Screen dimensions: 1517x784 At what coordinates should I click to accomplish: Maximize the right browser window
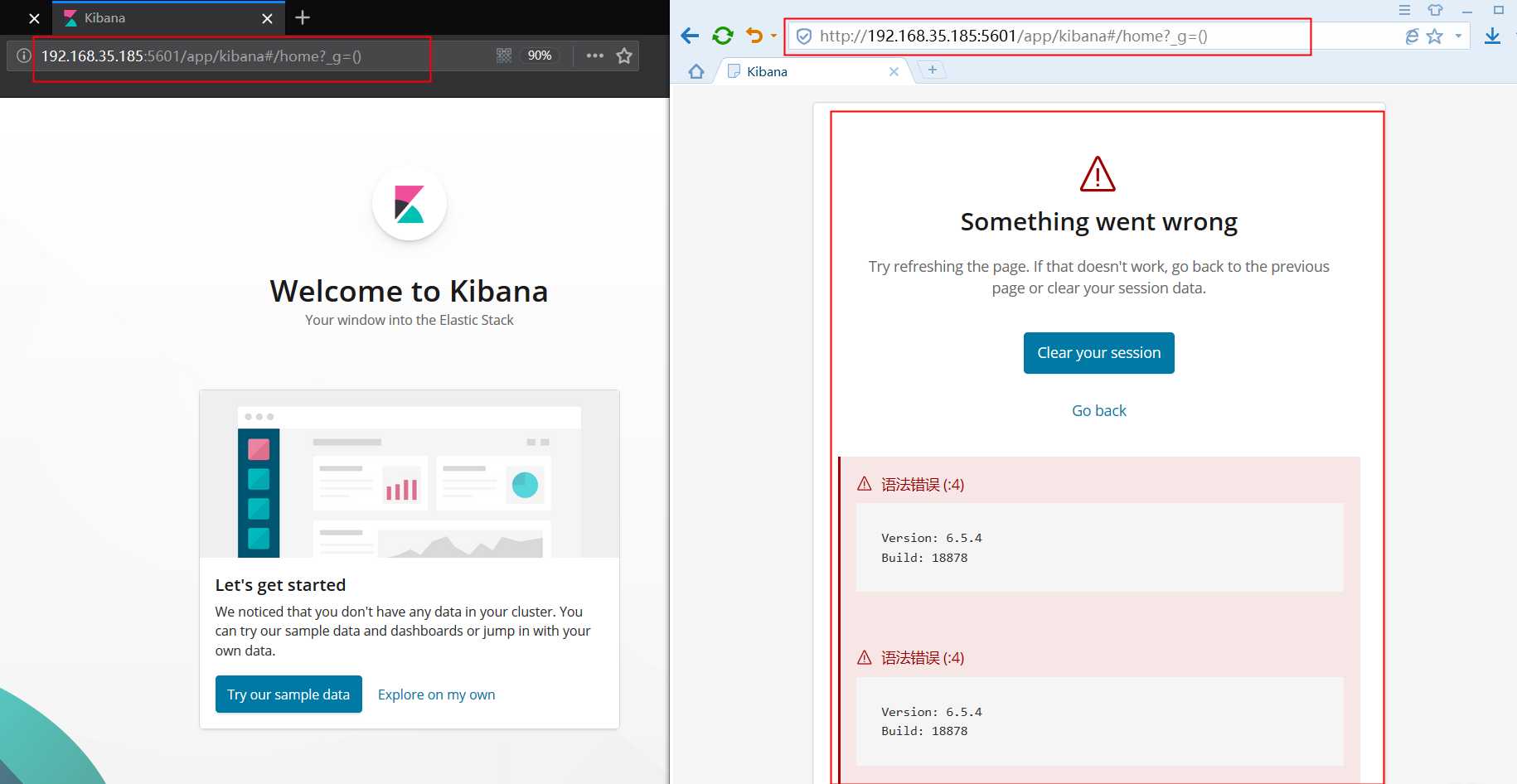(1499, 10)
